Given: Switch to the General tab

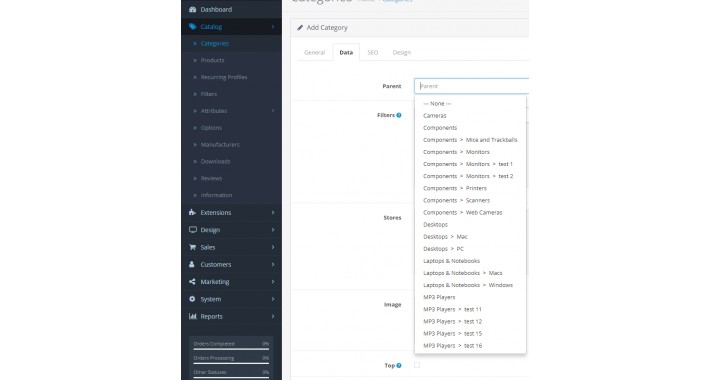Looking at the screenshot, I should 314,53.
